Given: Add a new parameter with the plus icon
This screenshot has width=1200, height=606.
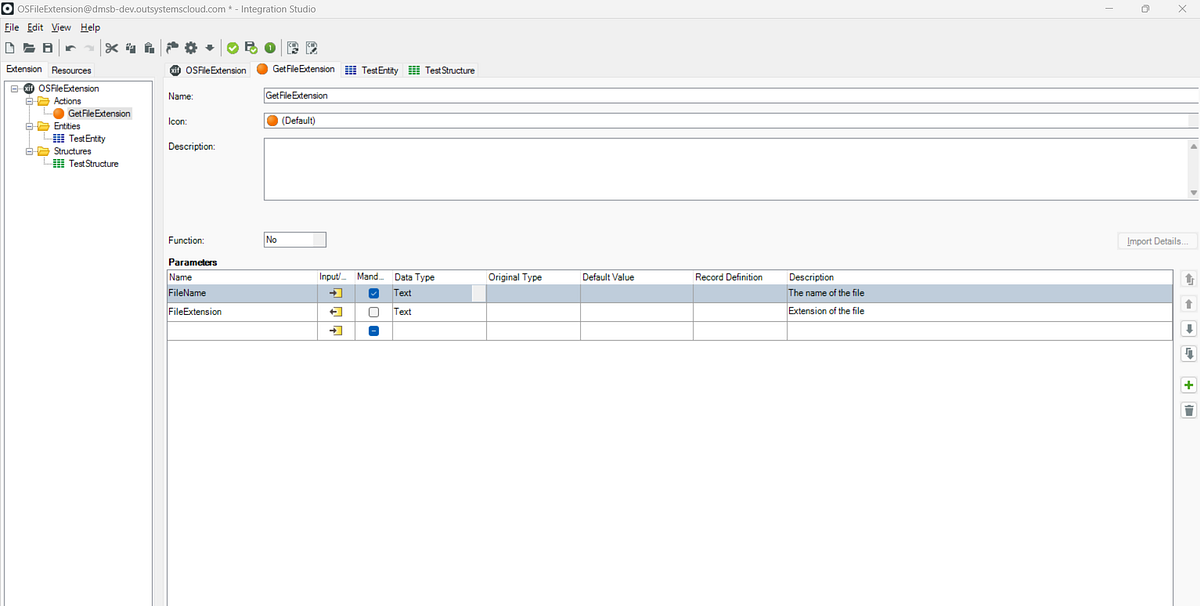Looking at the screenshot, I should [1188, 384].
